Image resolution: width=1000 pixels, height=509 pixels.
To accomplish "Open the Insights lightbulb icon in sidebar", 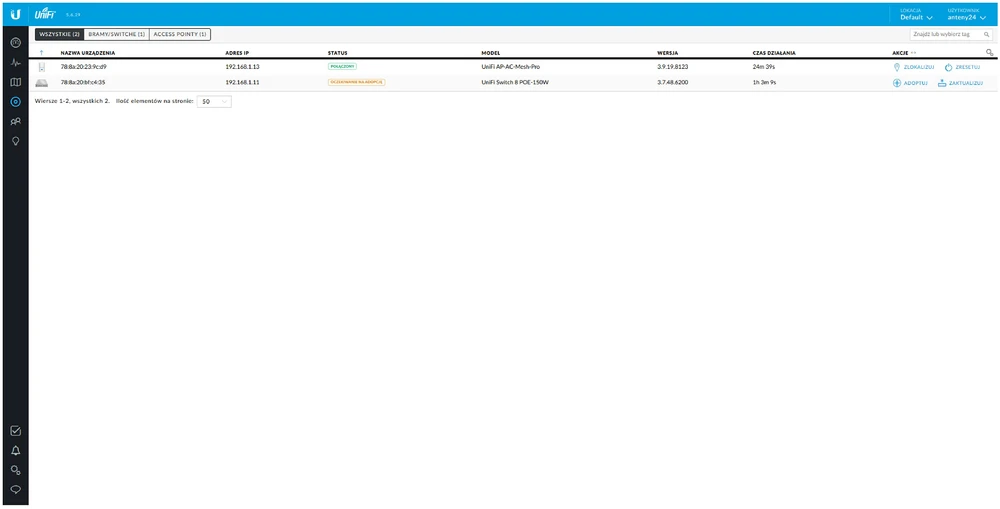I will [x=15, y=141].
